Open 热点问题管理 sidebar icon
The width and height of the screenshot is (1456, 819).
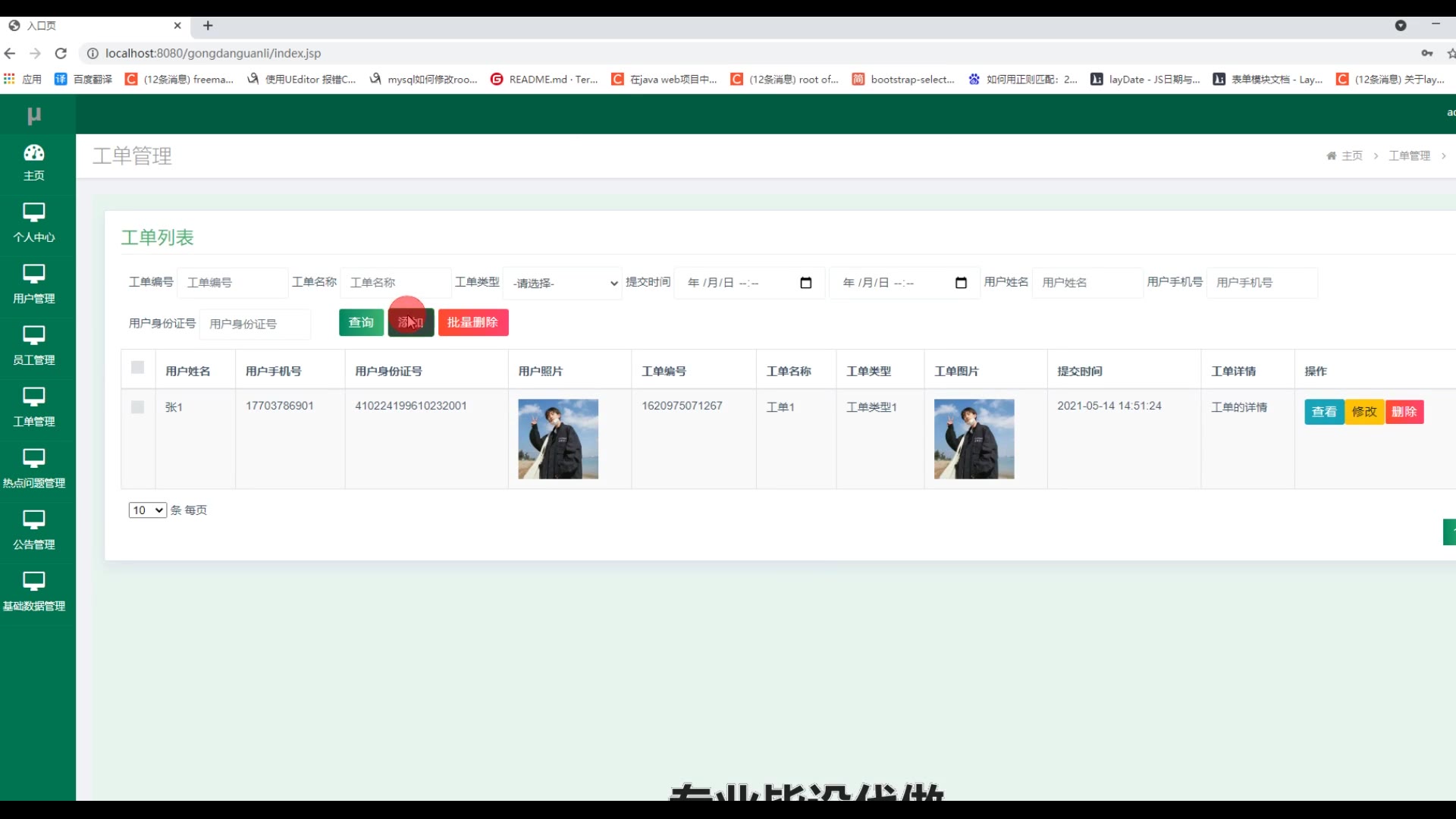point(33,458)
